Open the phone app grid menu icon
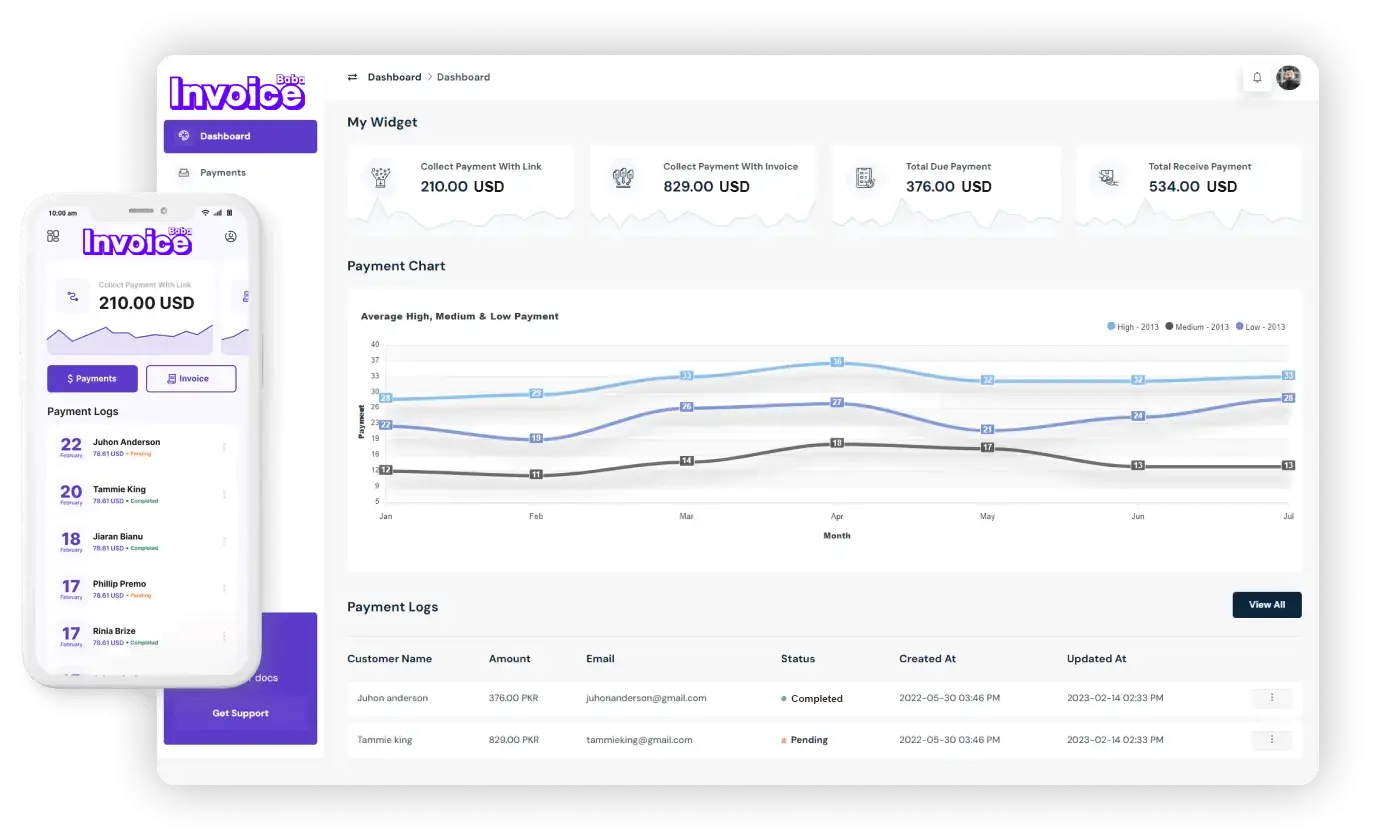Screen dimensions: 1374x840 [x=53, y=236]
